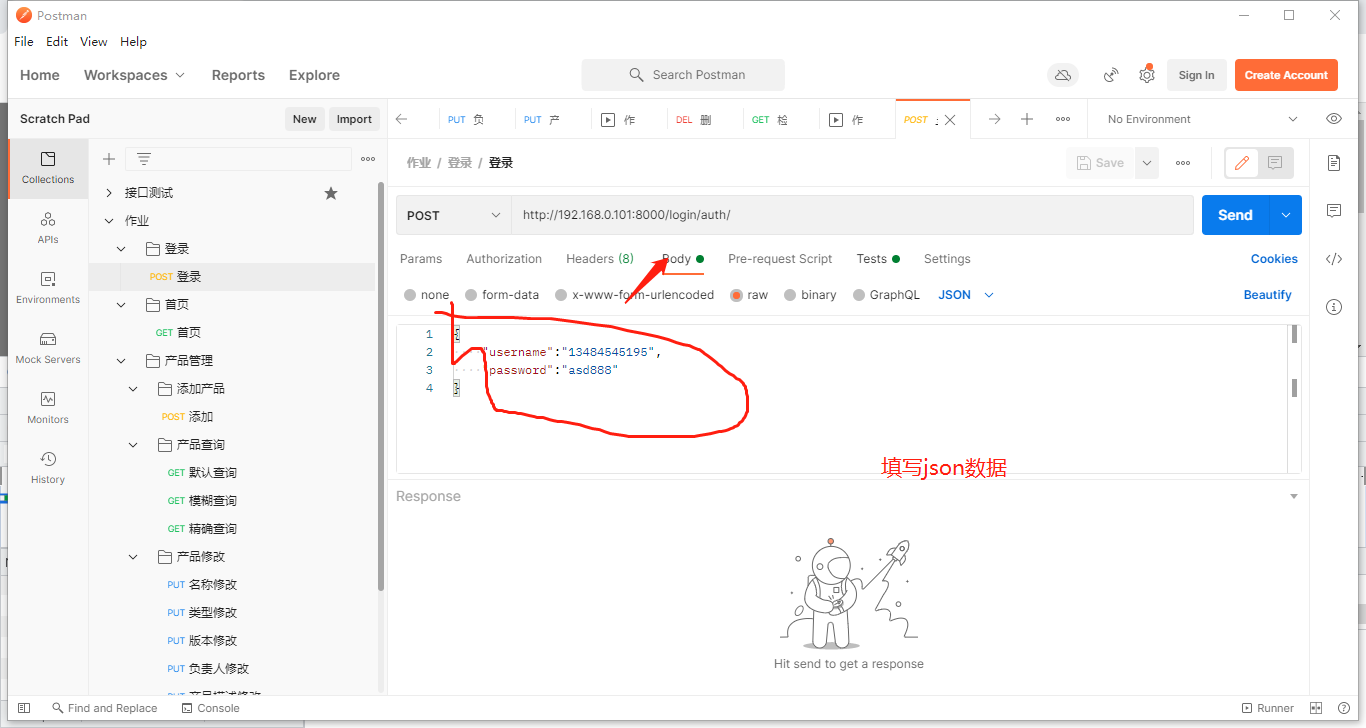
Task: Switch to the Pre-request Script tab
Action: click(x=780, y=259)
